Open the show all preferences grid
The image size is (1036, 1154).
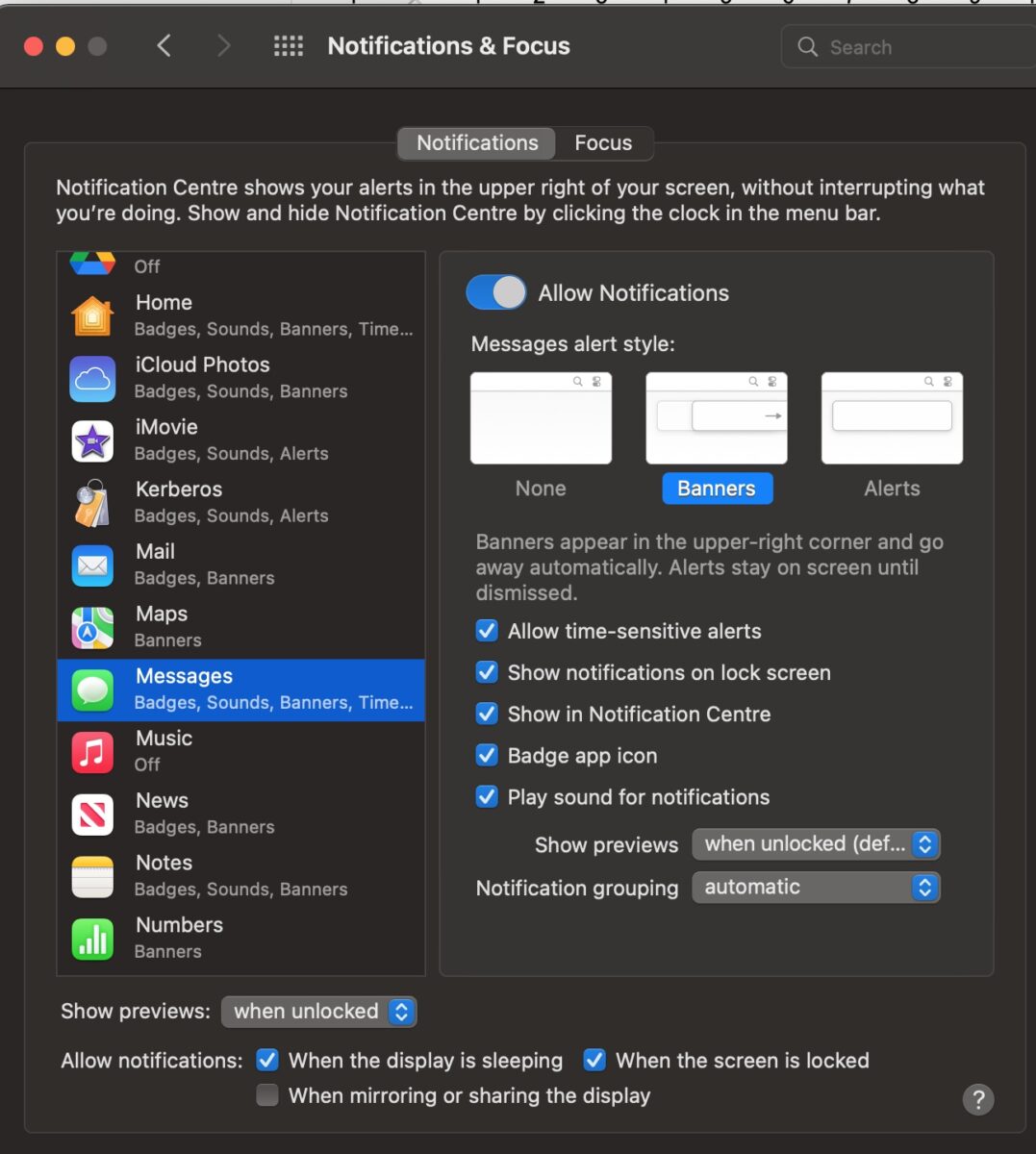coord(289,46)
